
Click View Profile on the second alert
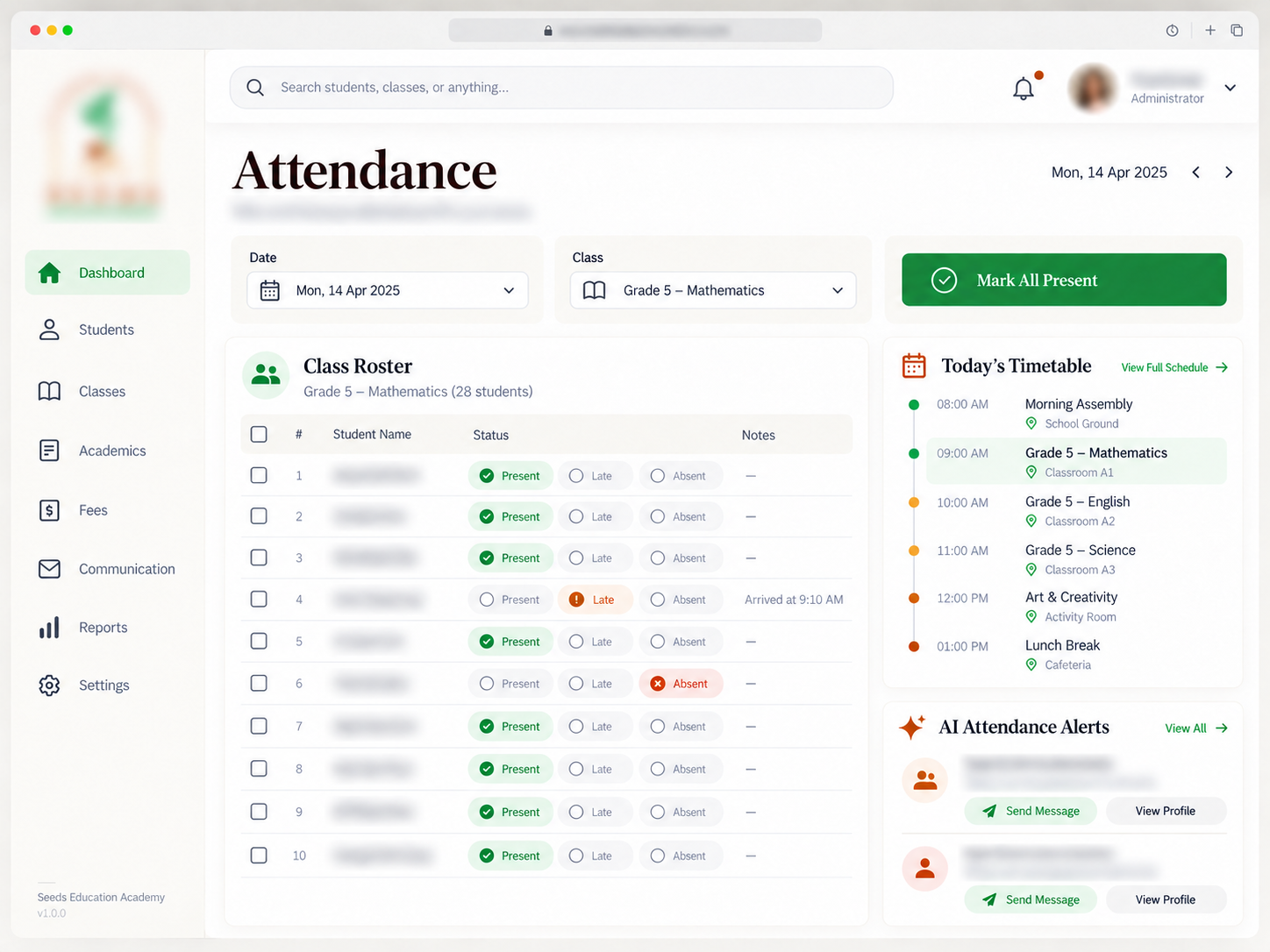click(1166, 899)
